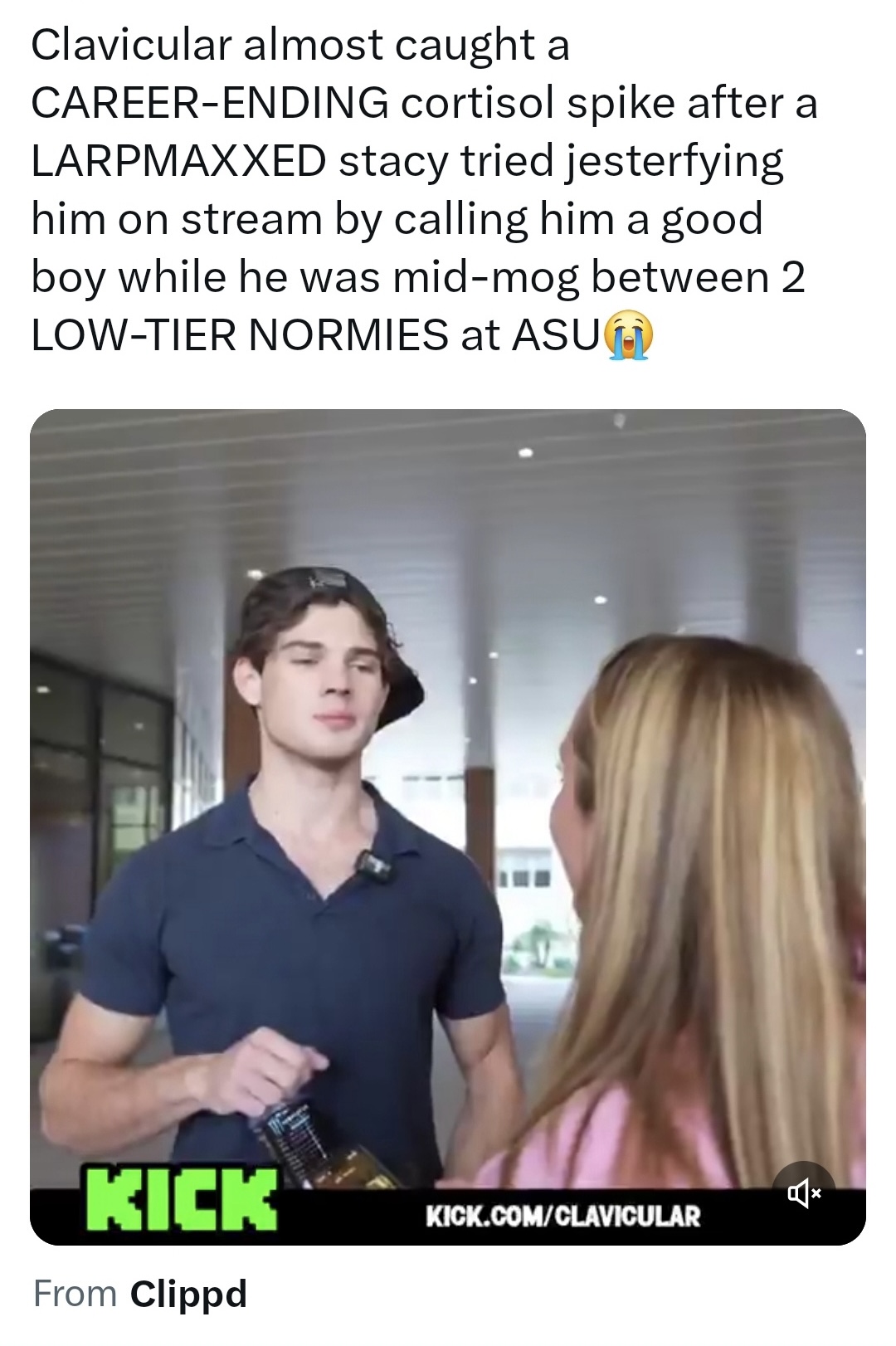Viewport: 896px width, 1346px height.
Task: Click the KICK.COM/CLAVICULAR text in the banner
Action: point(563,1217)
